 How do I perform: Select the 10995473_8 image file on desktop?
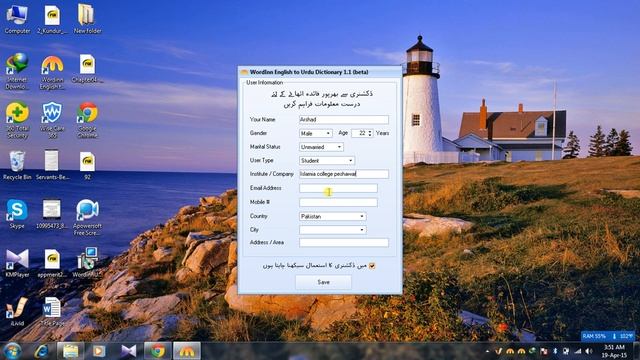[52, 213]
